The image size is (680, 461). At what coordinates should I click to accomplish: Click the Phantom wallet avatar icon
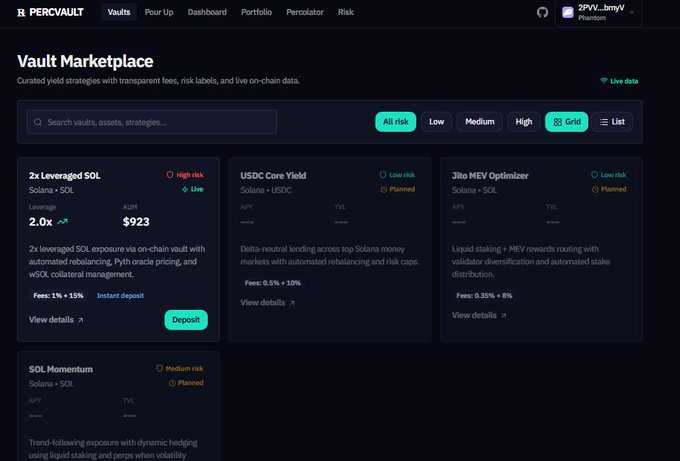coord(568,12)
